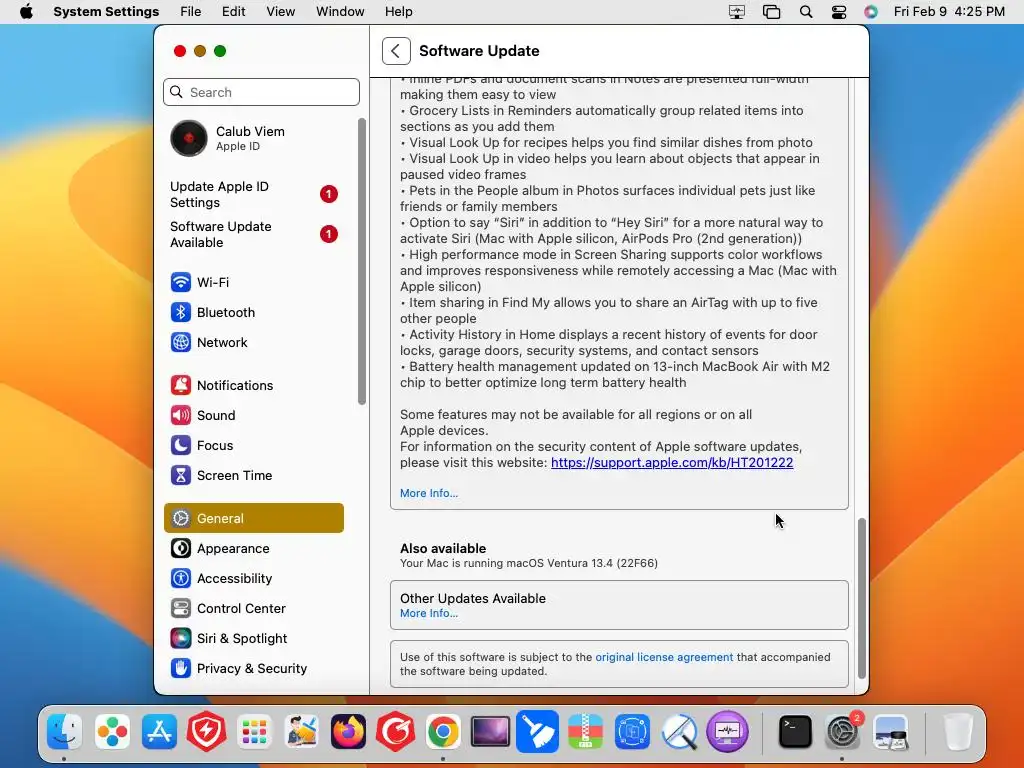Screen dimensions: 1024x768
Task: Open Launchpad from the Dock
Action: (253, 731)
